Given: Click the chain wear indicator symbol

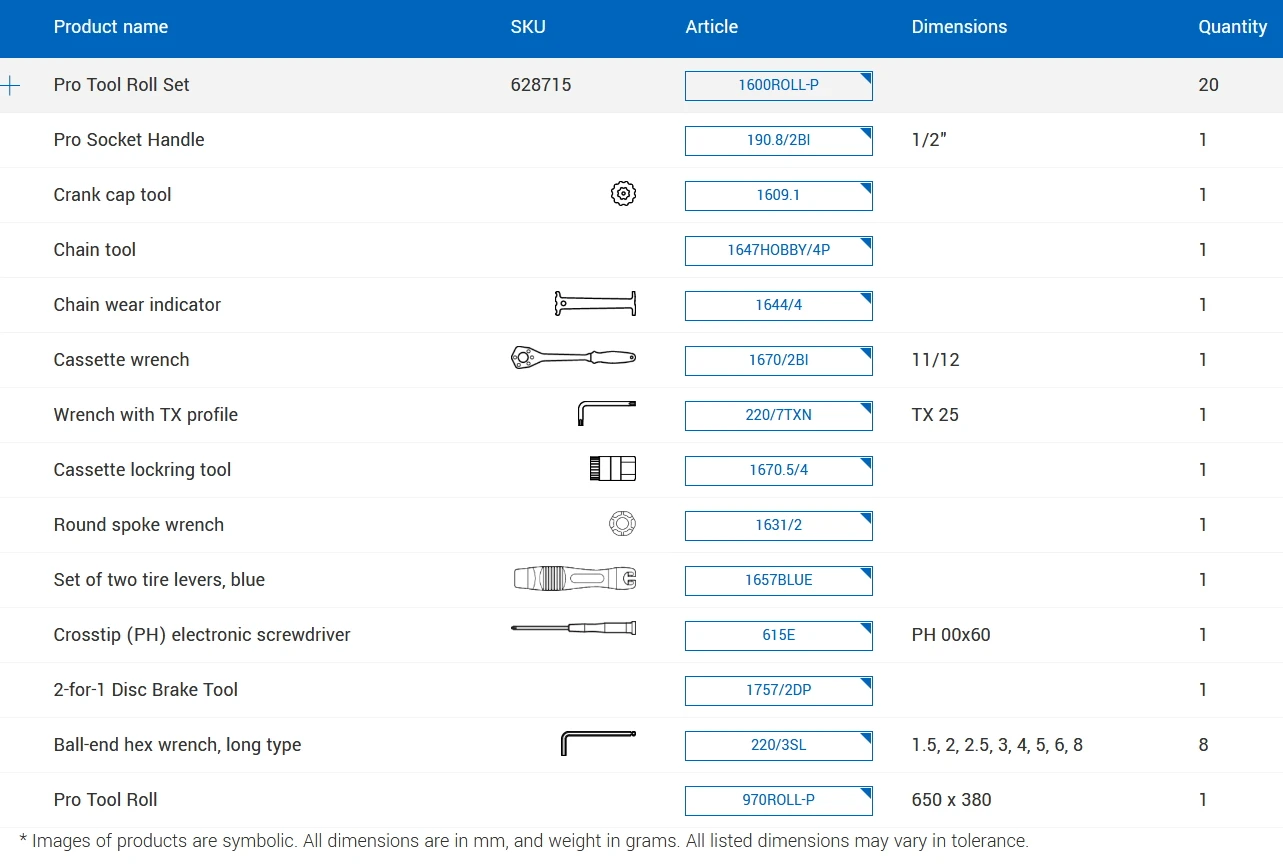Looking at the screenshot, I should pyautogui.click(x=595, y=304).
